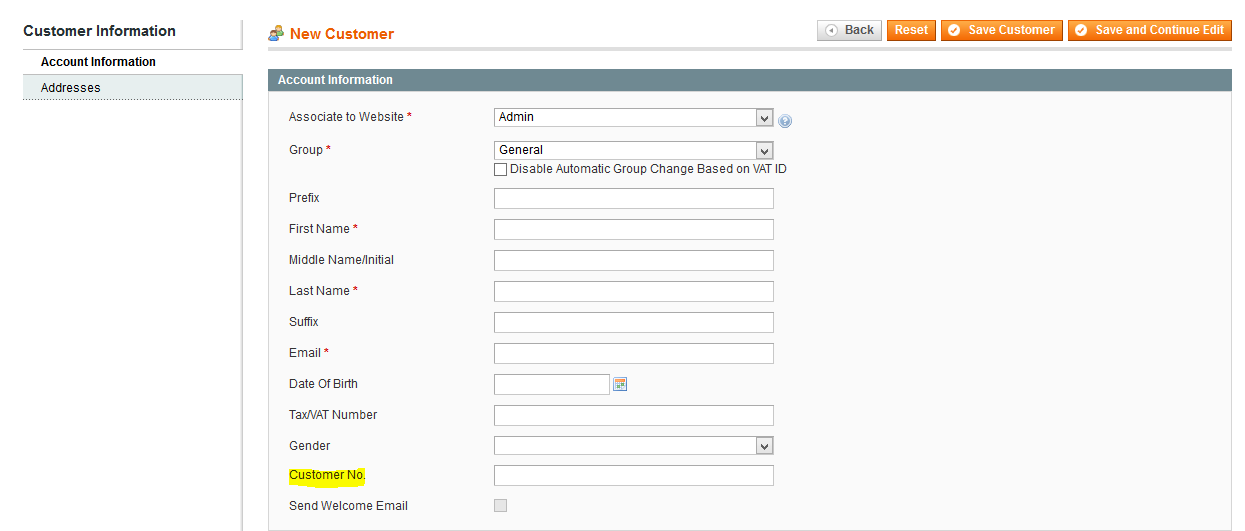Open the Gender dropdown
Image resolution: width=1245 pixels, height=531 pixels.
(x=634, y=446)
